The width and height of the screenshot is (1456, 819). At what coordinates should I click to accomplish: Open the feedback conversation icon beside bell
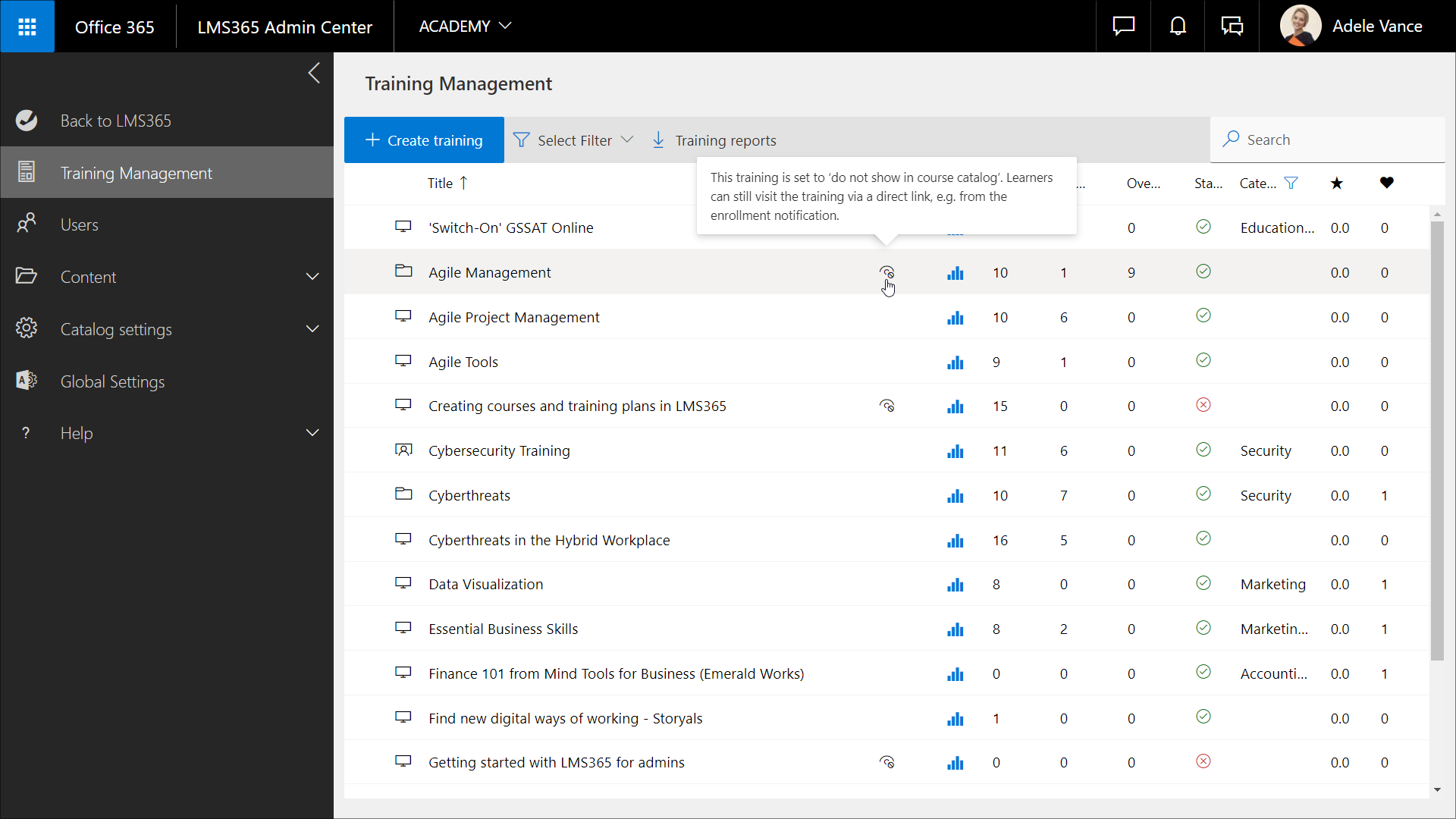(x=1232, y=27)
